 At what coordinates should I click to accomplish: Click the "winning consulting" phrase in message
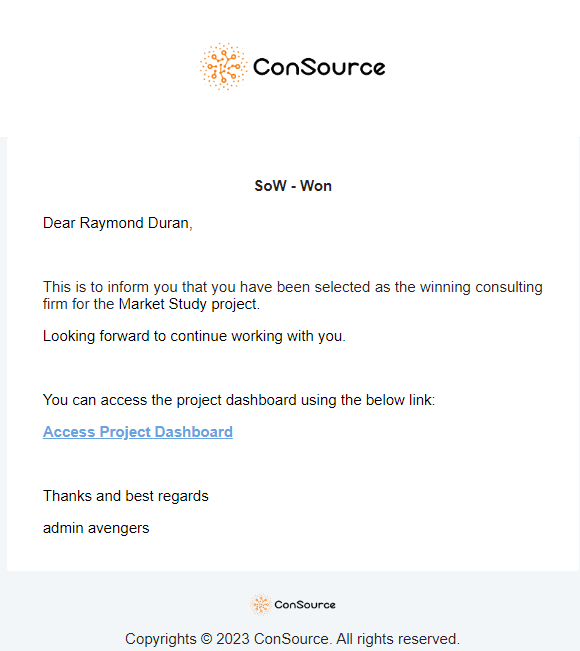481,287
